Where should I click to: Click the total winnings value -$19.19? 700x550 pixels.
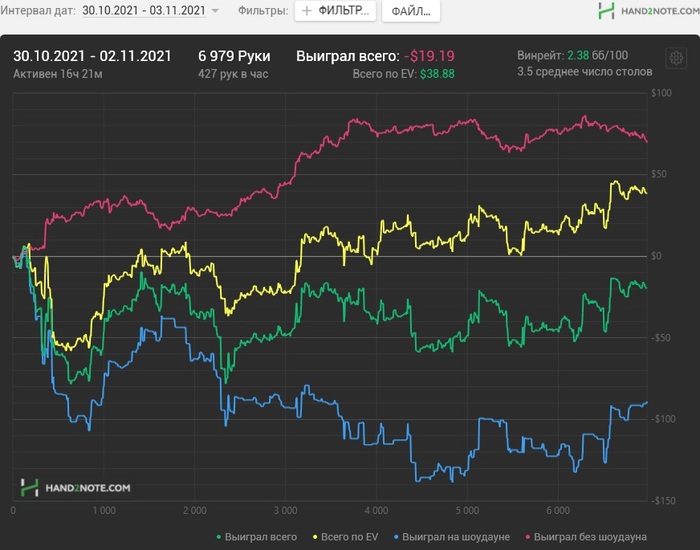(x=430, y=56)
